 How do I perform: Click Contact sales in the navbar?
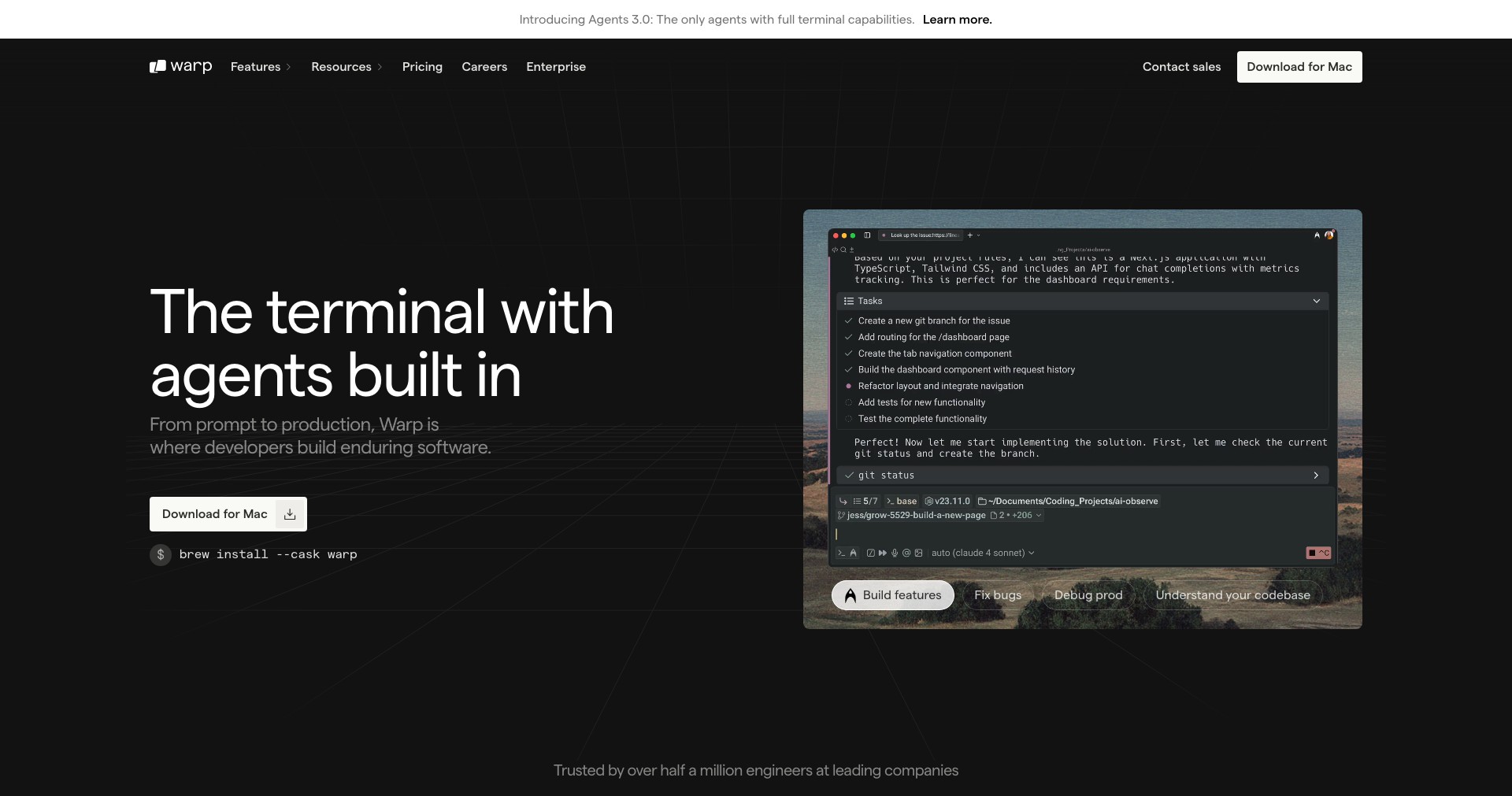1181,67
